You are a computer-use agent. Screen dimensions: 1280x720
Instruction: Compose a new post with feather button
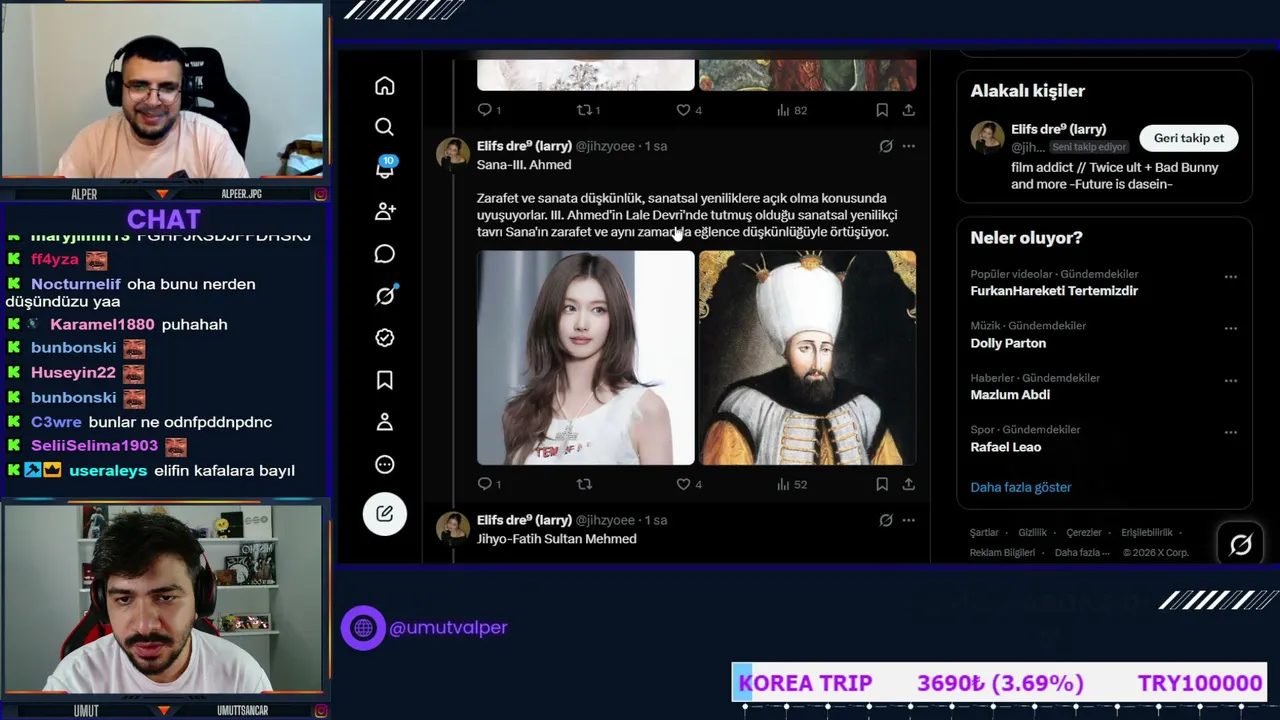click(385, 514)
